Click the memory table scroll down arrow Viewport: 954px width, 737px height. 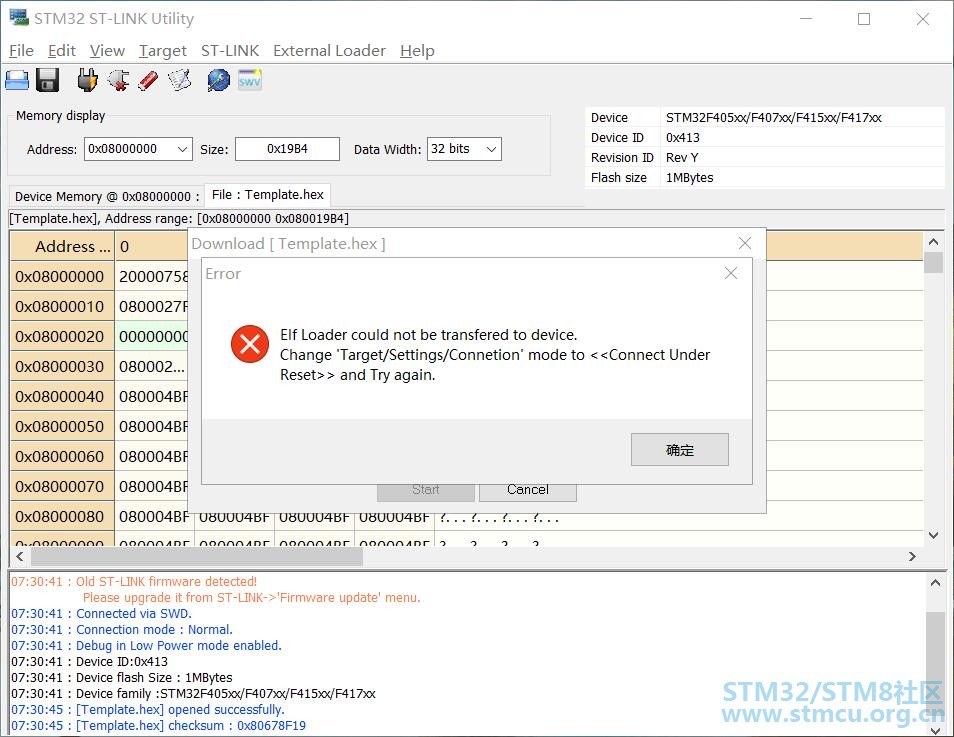point(933,535)
